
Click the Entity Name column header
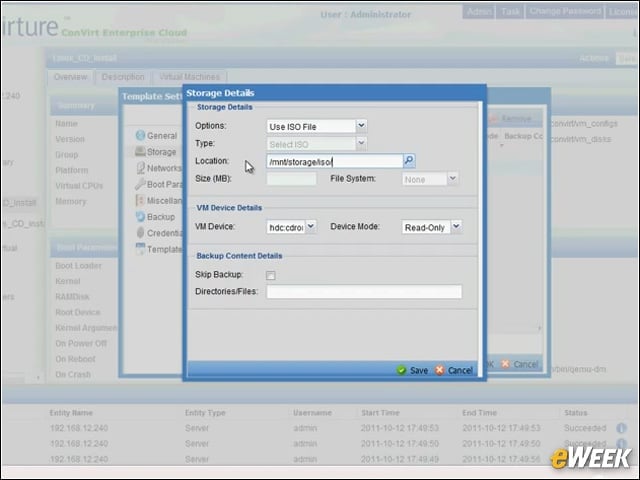coord(71,413)
